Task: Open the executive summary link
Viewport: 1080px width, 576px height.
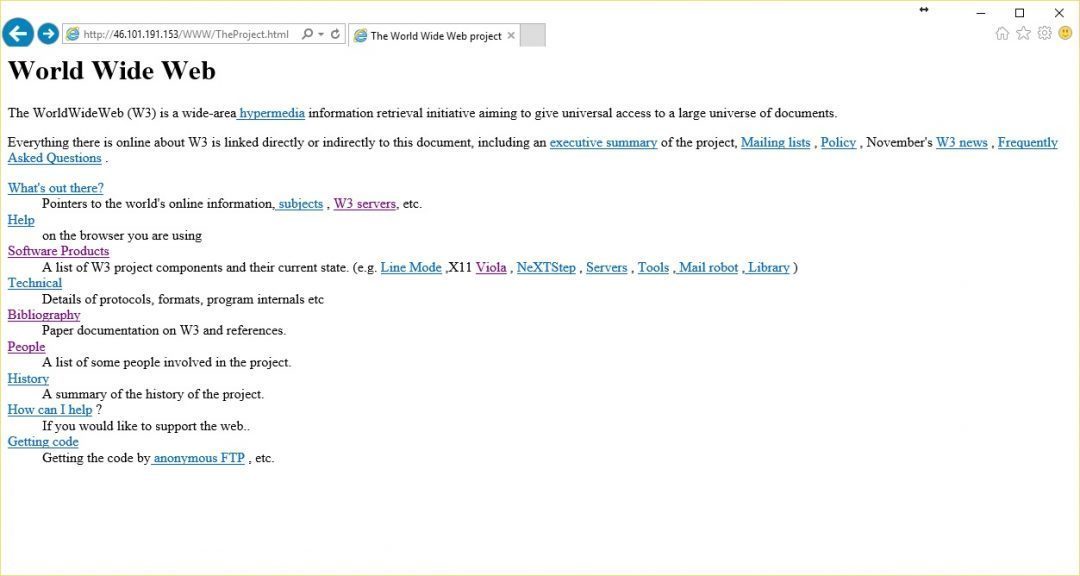Action: coord(603,143)
